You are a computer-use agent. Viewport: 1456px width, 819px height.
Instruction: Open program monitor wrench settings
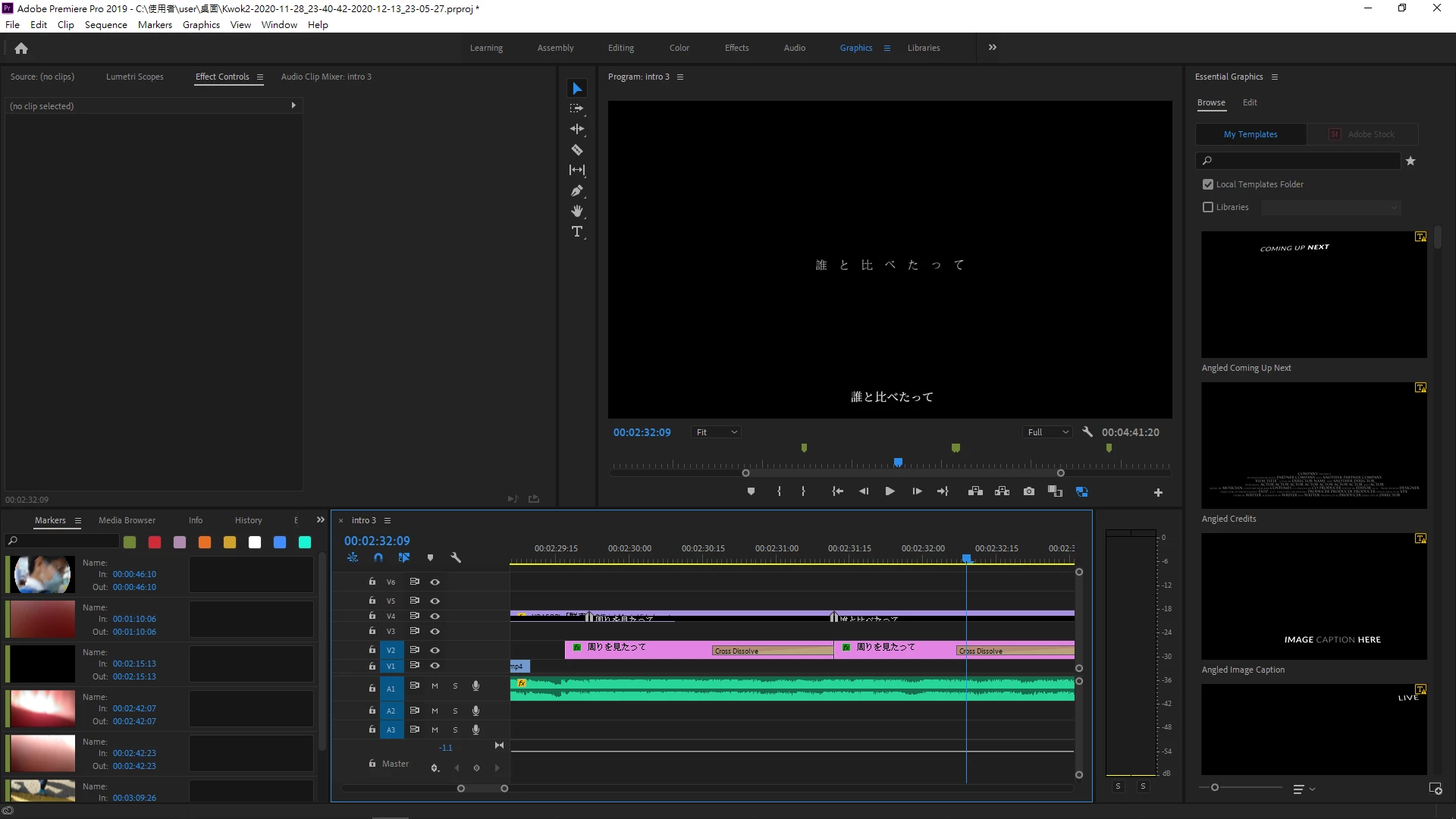coord(1087,431)
